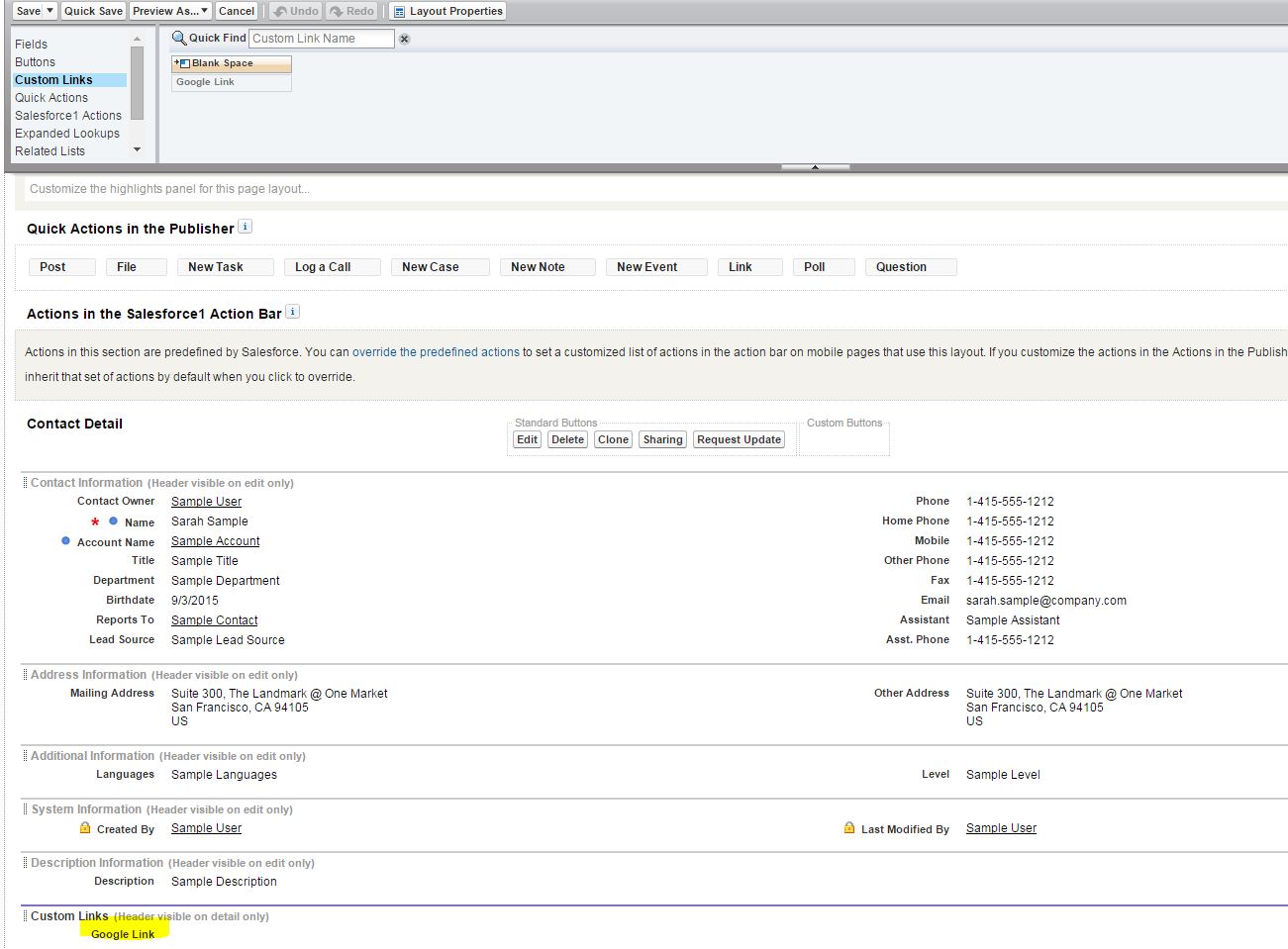Open info icon beside Quick Actions in Publisher
This screenshot has height=949, width=1288.
pyautogui.click(x=246, y=227)
